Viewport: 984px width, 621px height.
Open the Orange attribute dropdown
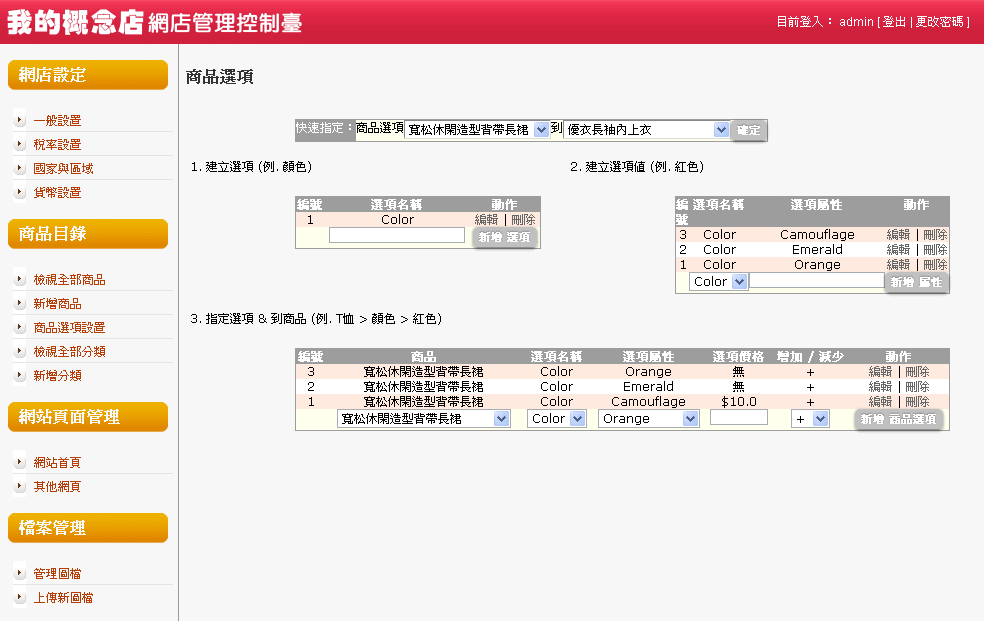pos(648,419)
